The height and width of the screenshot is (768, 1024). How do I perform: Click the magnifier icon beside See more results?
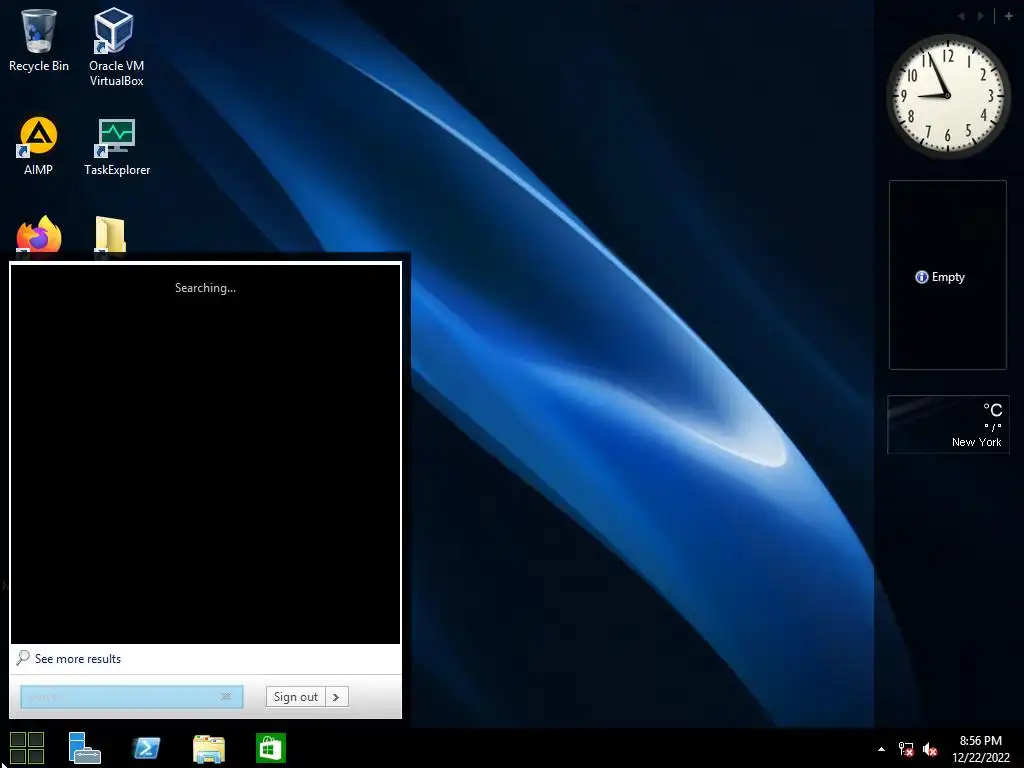coord(23,658)
